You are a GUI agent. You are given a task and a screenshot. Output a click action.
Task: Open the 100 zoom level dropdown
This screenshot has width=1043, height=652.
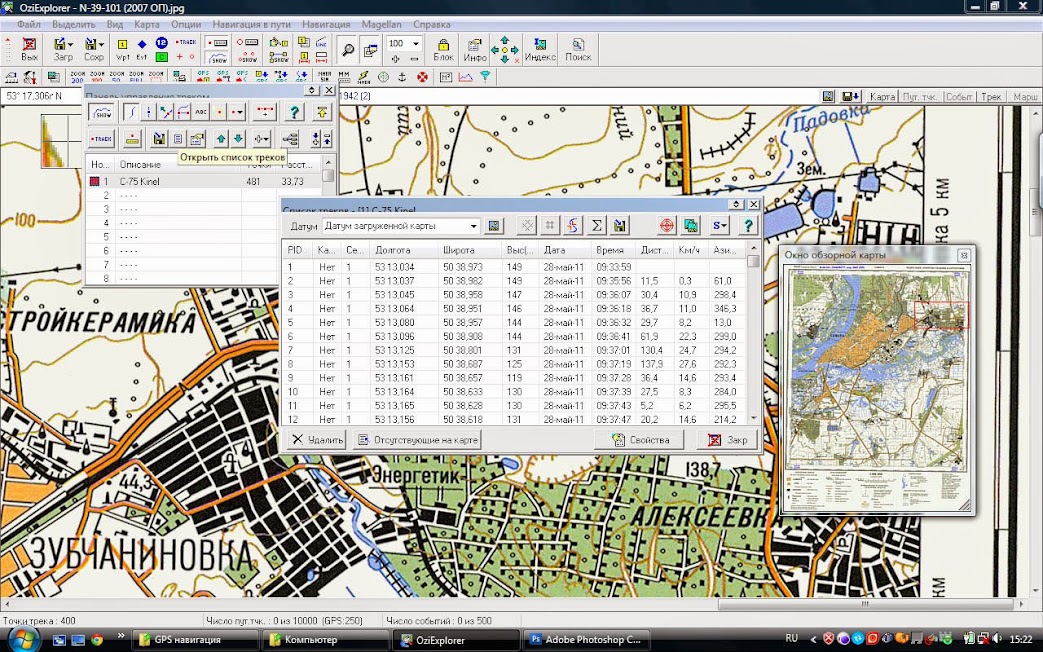[415, 44]
